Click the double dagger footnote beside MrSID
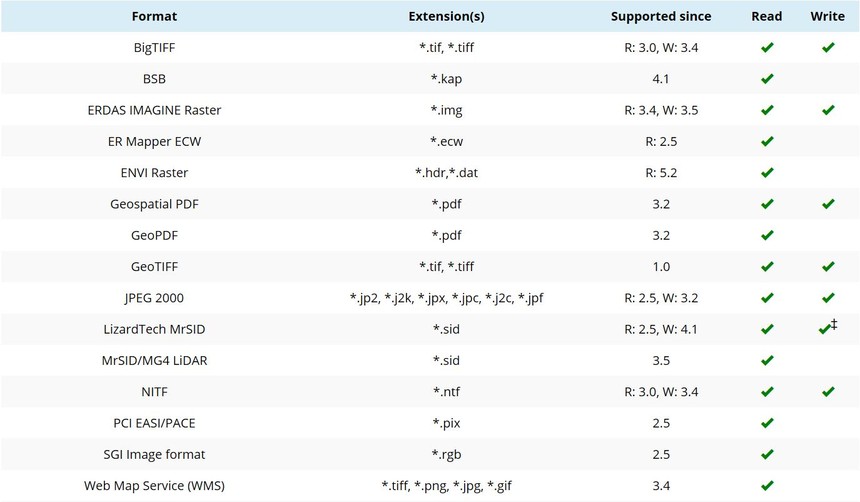The width and height of the screenshot is (860, 502). pos(834,324)
